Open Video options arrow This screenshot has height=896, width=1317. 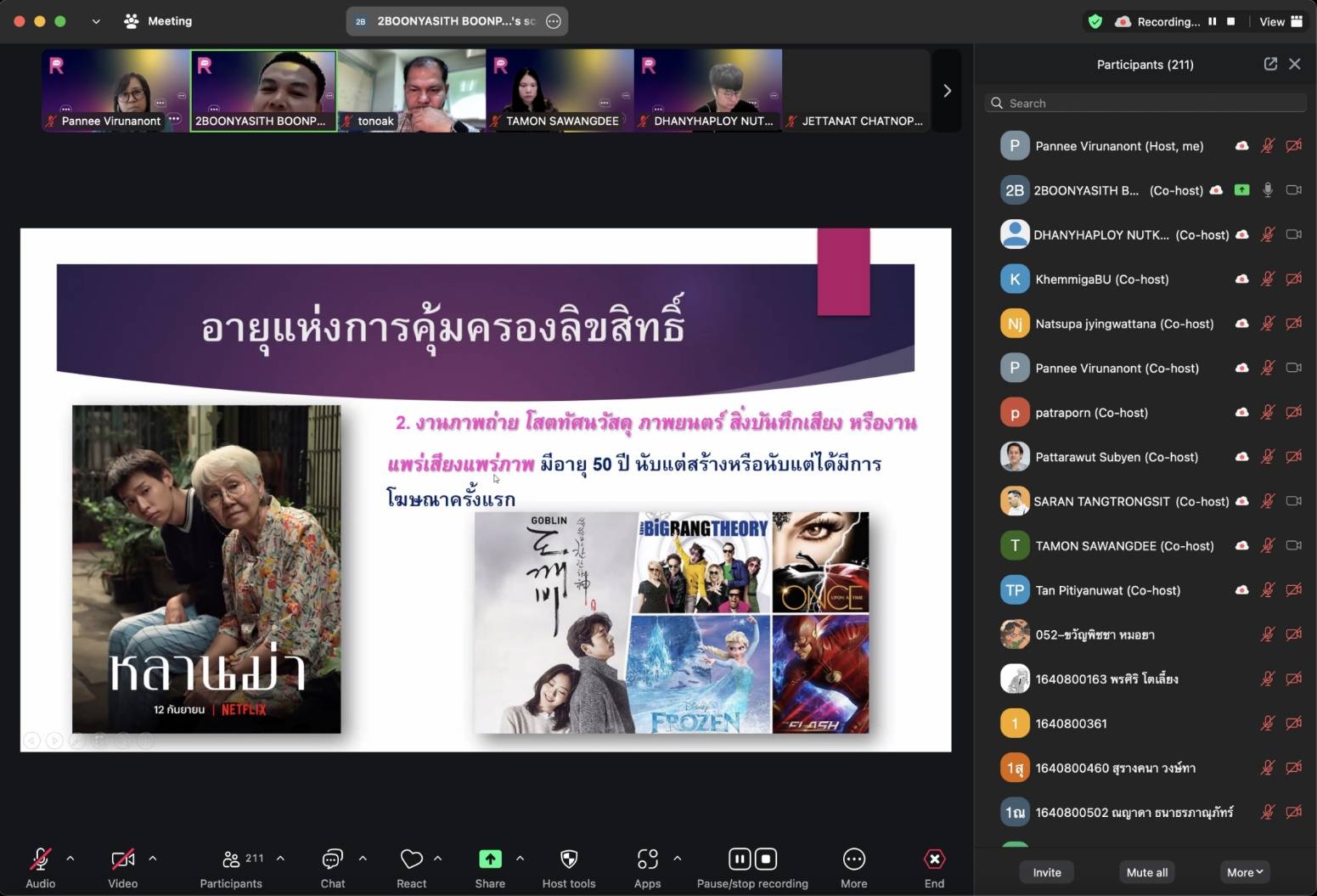[153, 859]
